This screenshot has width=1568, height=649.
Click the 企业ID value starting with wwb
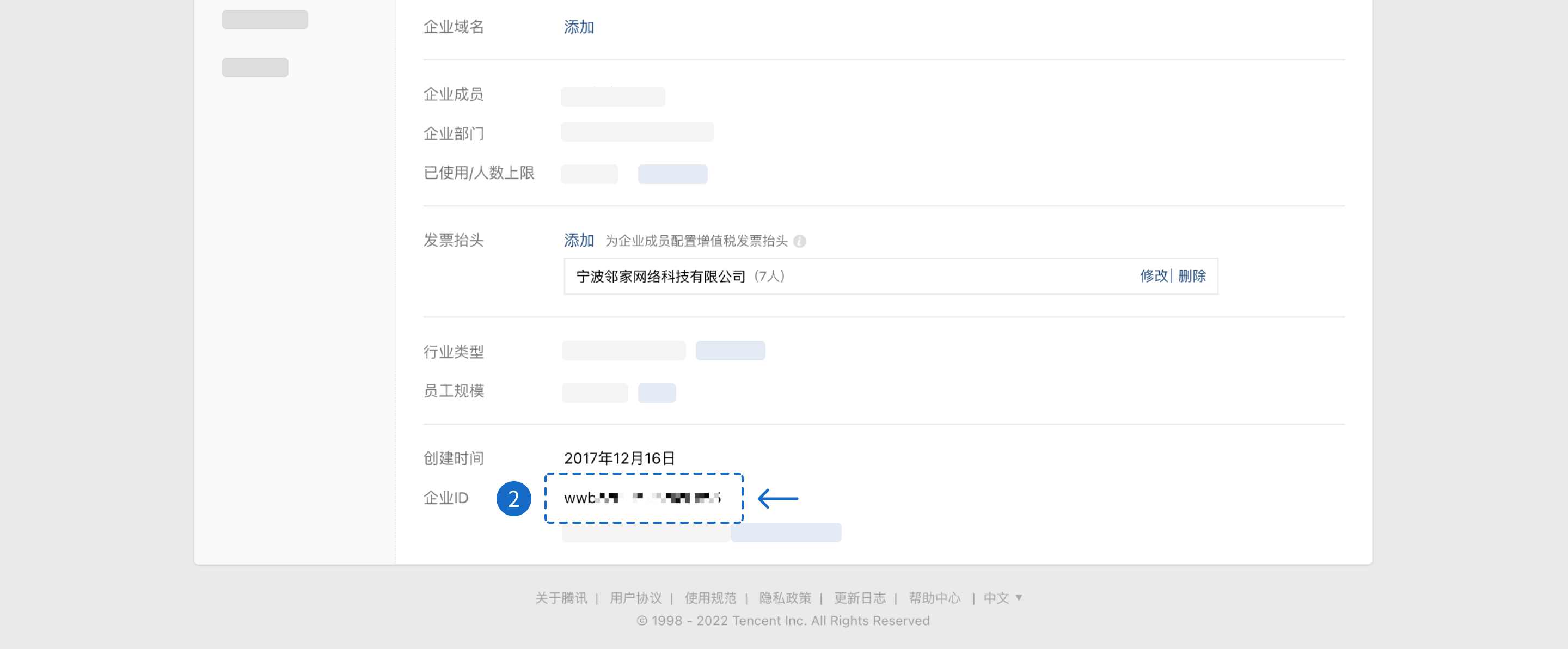(643, 498)
